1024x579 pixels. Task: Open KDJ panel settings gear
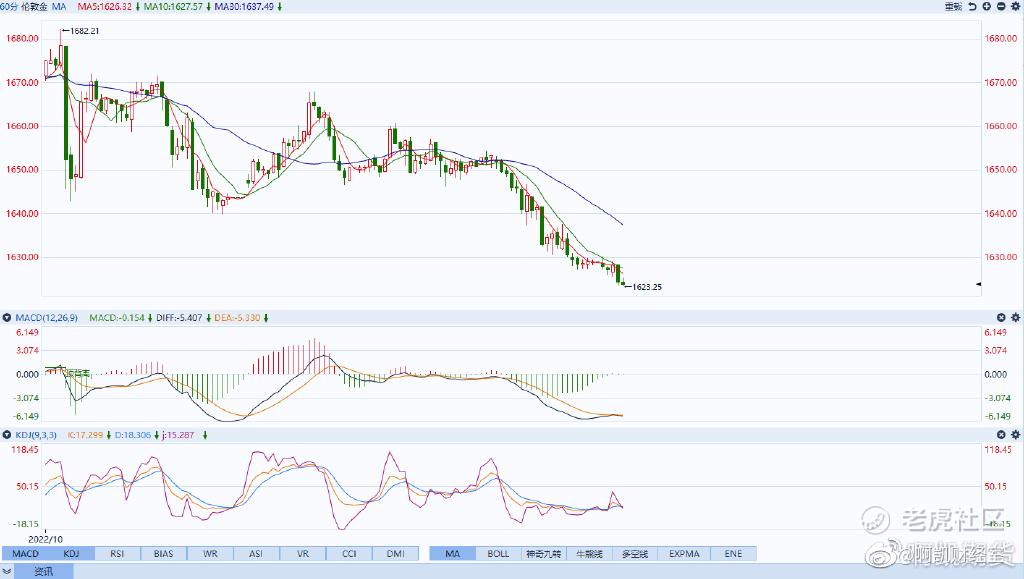tap(1015, 435)
